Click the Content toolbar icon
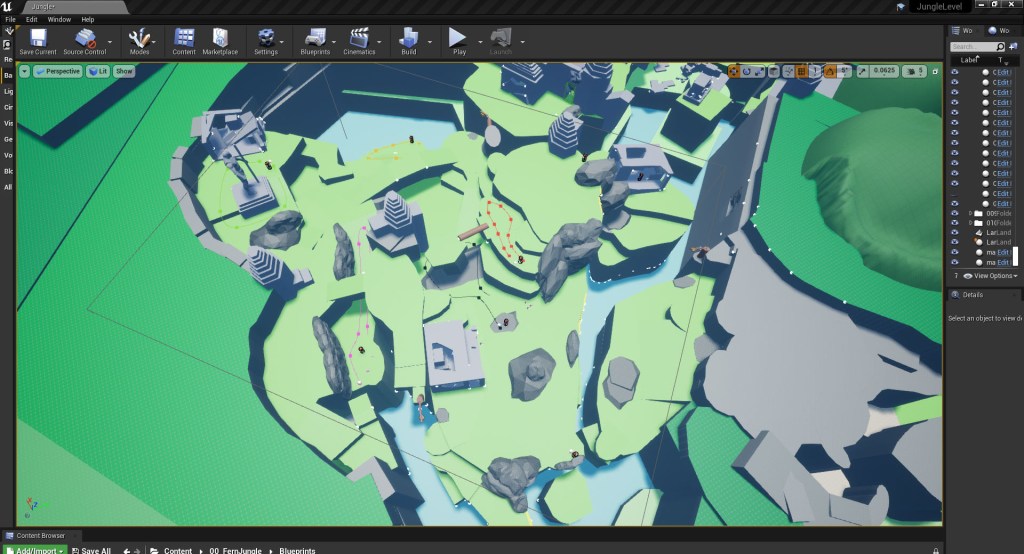 point(184,41)
